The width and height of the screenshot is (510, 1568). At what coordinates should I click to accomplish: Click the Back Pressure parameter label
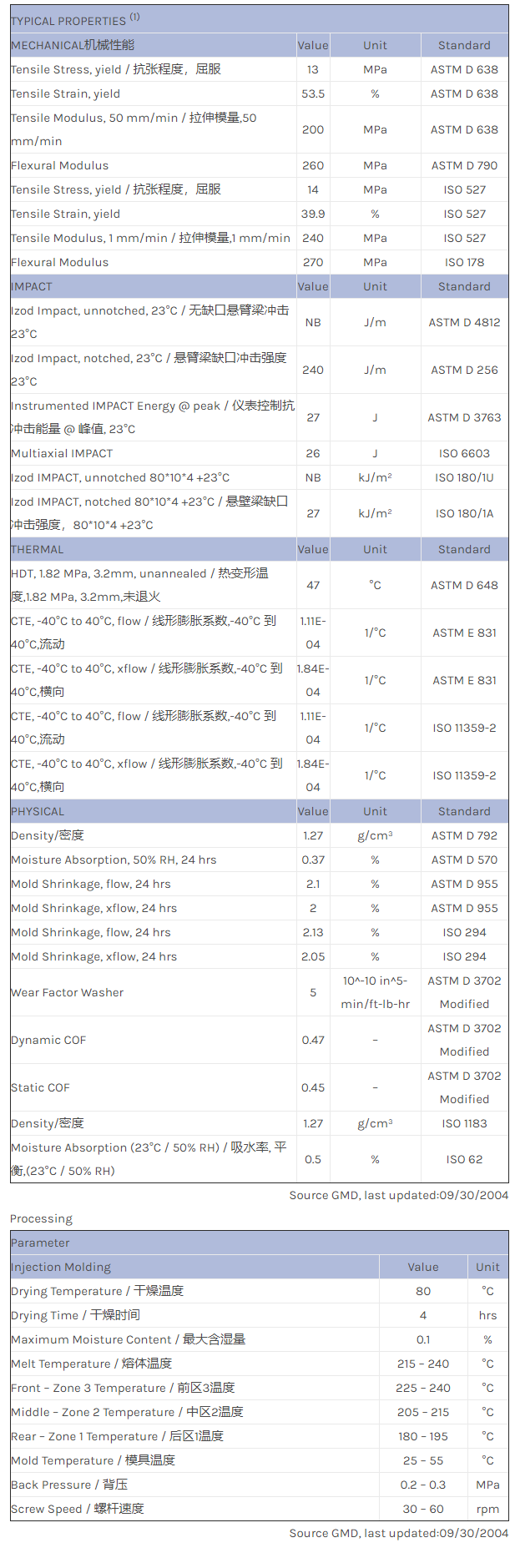(69, 1485)
